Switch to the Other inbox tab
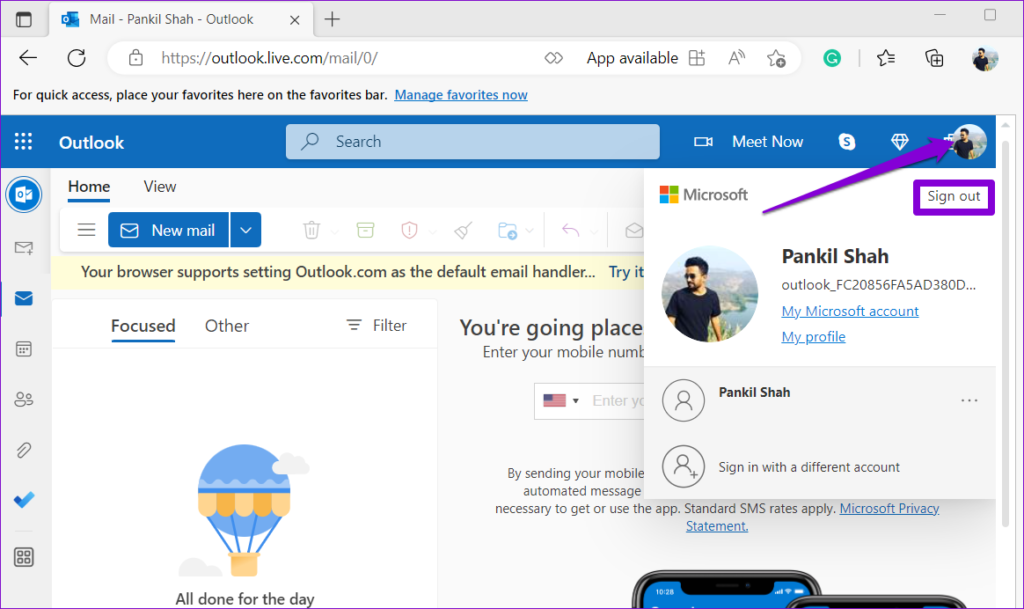The width and height of the screenshot is (1024, 609). coord(227,325)
